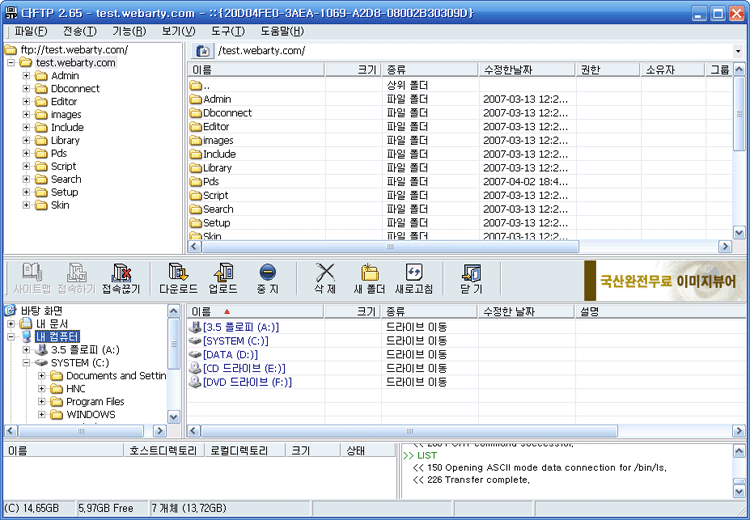Select the Library folder in remote file list

218,168
